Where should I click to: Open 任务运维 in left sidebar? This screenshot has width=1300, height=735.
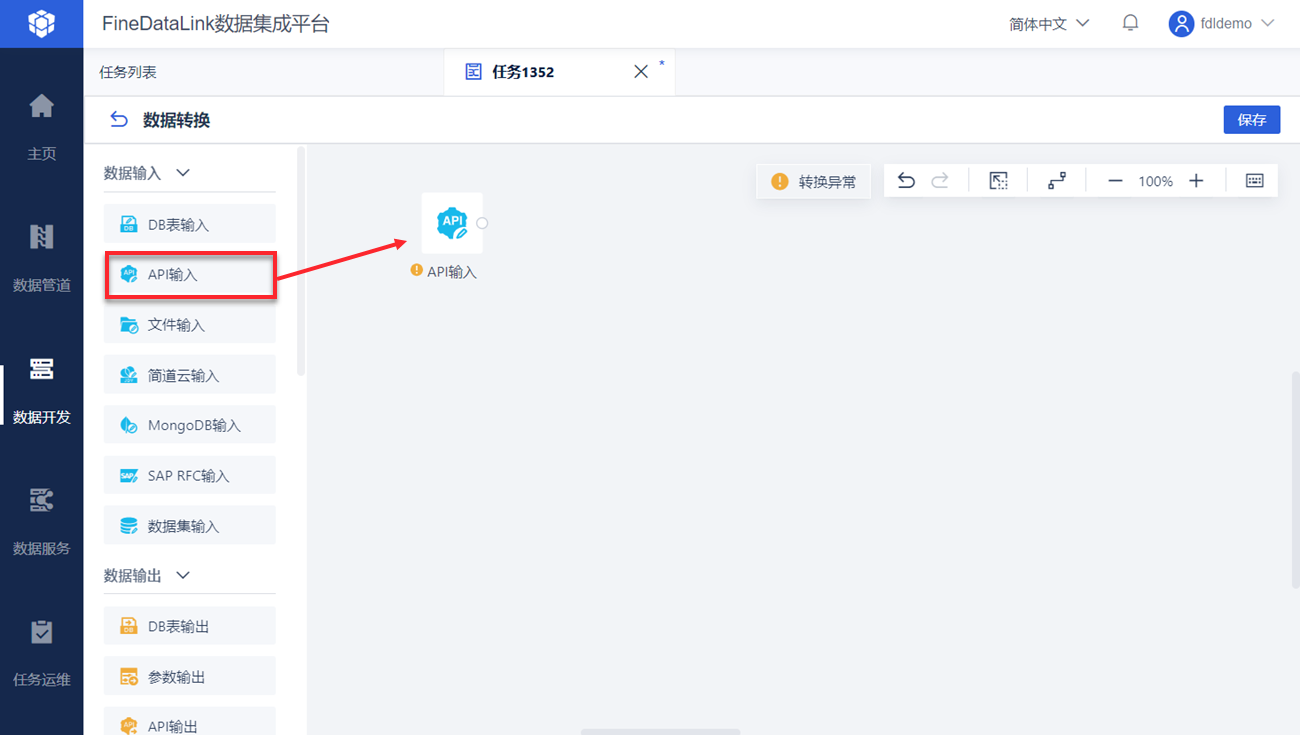tap(41, 653)
